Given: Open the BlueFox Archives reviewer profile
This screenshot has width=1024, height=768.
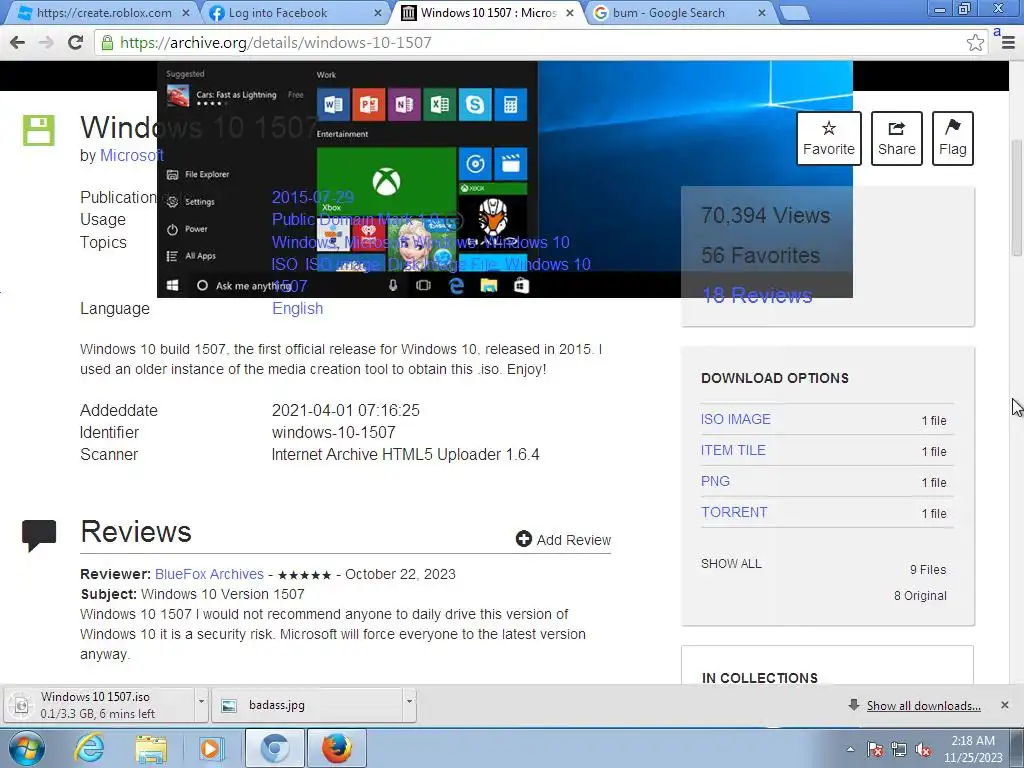Looking at the screenshot, I should click(209, 574).
